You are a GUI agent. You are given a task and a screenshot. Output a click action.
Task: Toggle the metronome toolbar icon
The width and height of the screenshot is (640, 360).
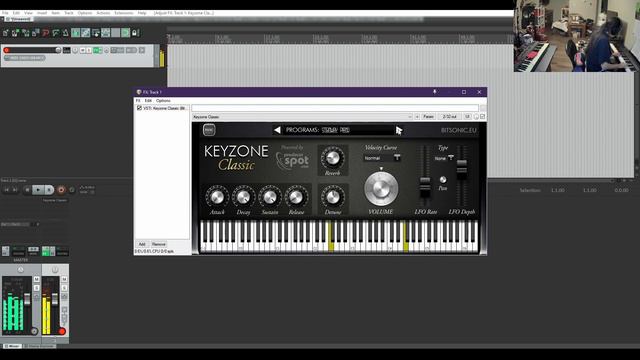tap(65, 33)
